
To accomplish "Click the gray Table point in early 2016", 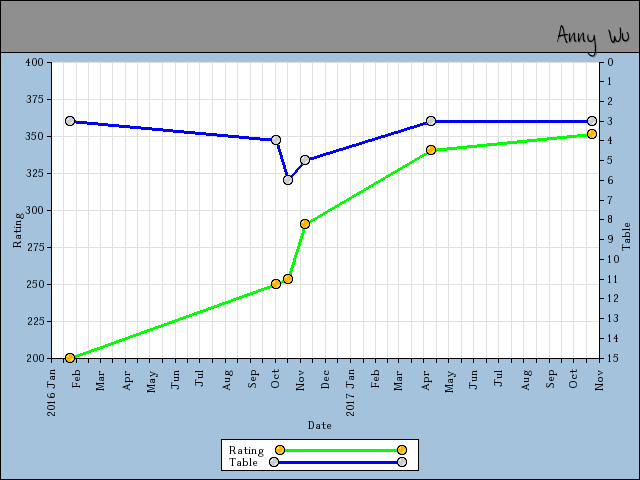I will coord(70,121).
